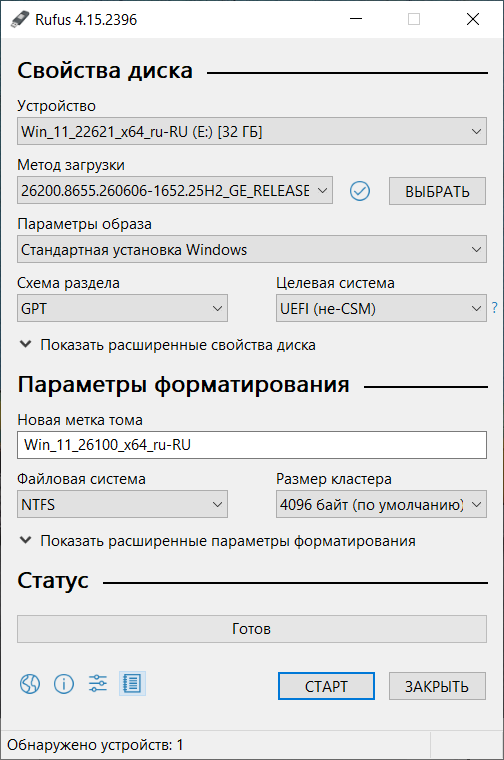Click the Метод загрузки label

(x=71, y=165)
